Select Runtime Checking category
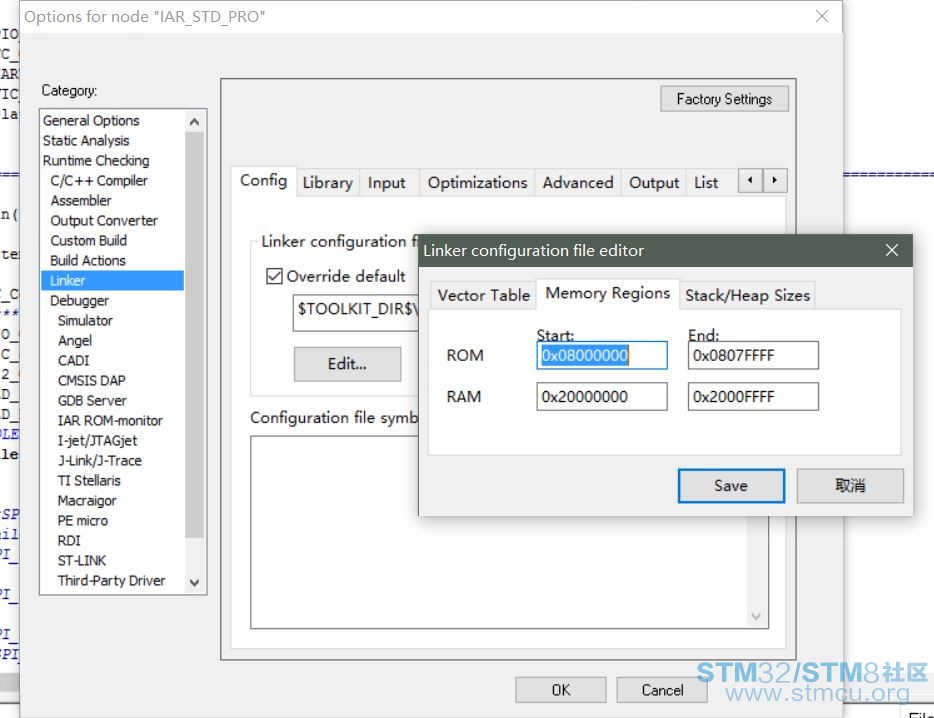Screen dimensions: 934x718 pos(96,160)
